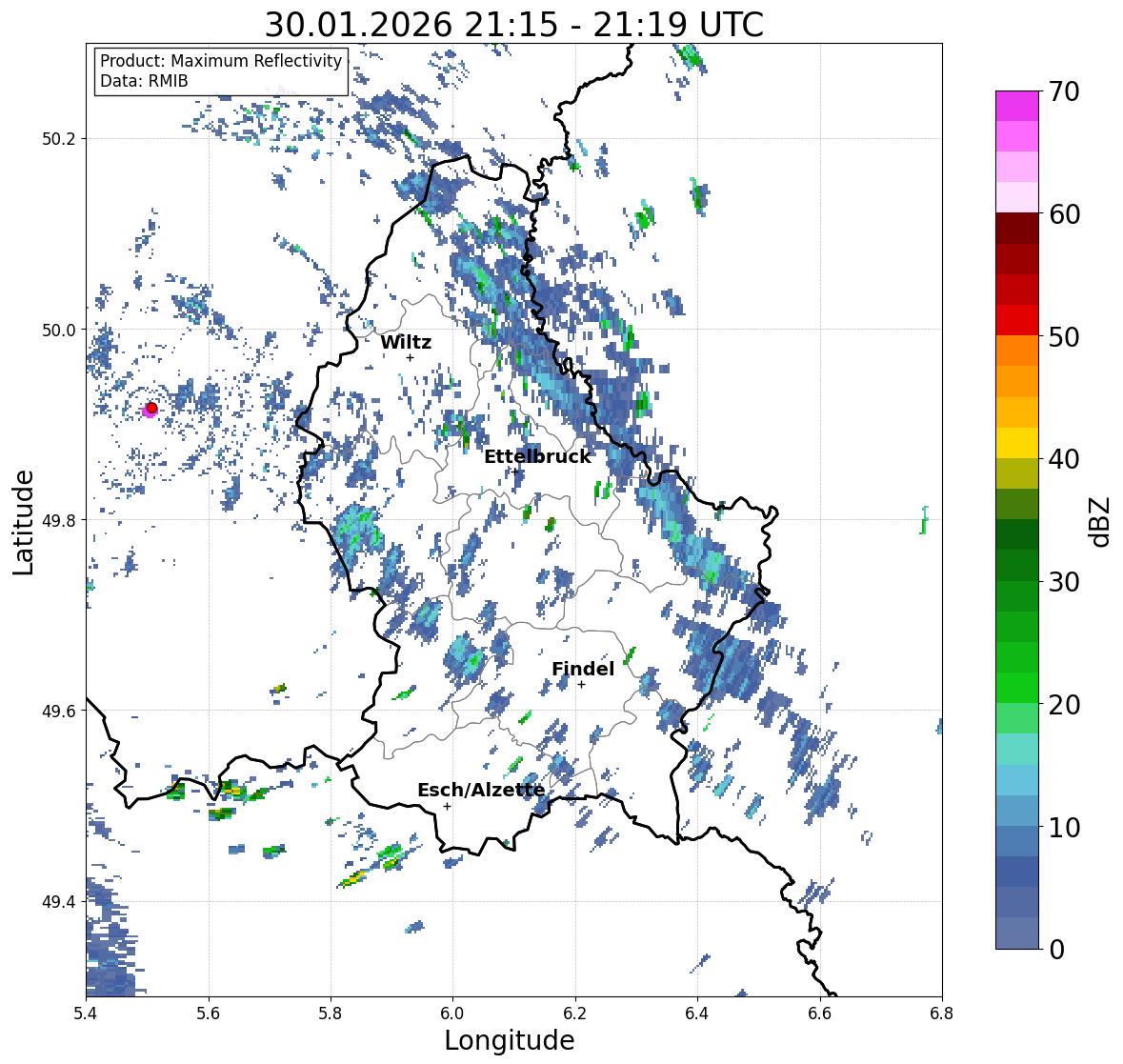The height and width of the screenshot is (1064, 1123).
Task: Click the Longitude axis label
Action: [510, 1040]
